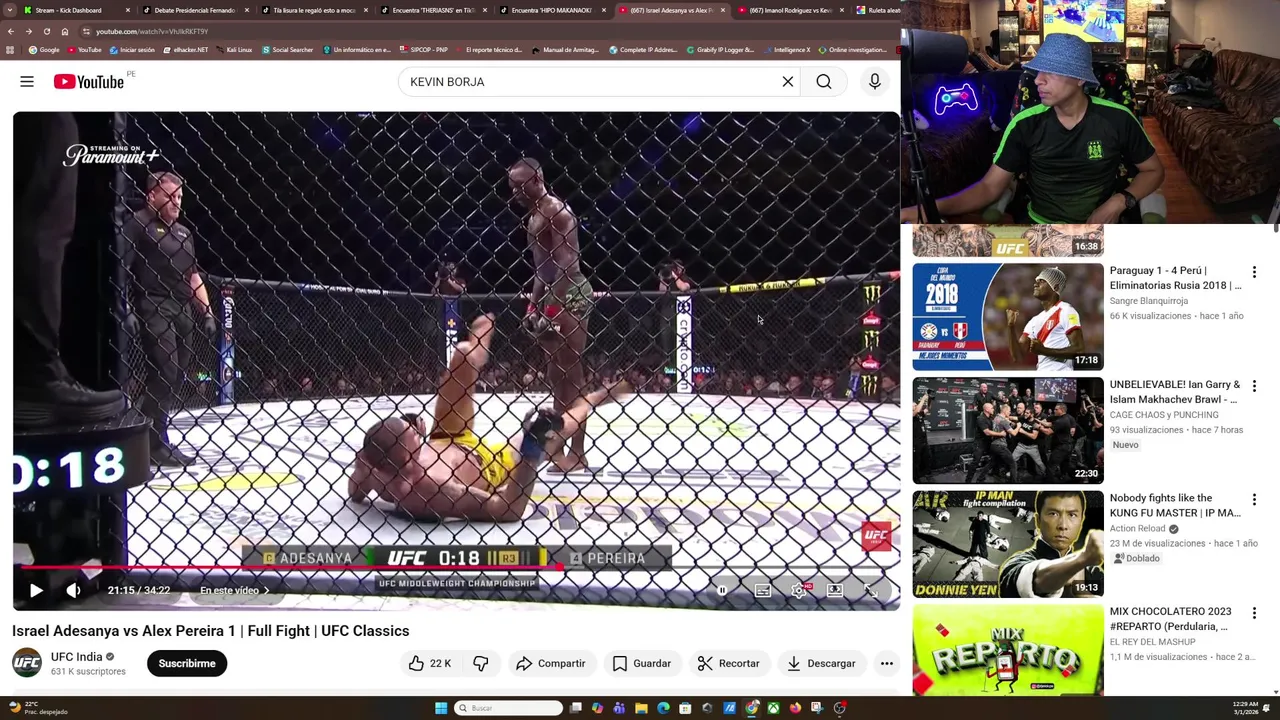Open the Google bookmark

[44, 50]
